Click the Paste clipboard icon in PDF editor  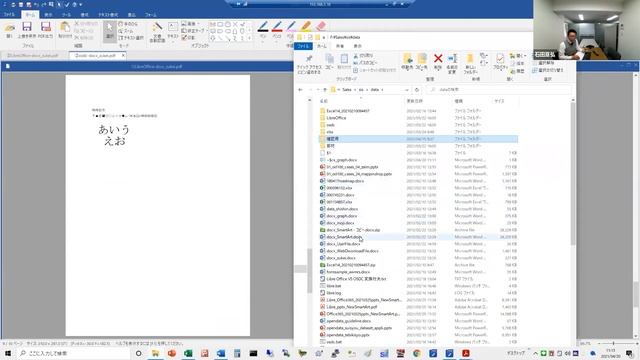65,27
